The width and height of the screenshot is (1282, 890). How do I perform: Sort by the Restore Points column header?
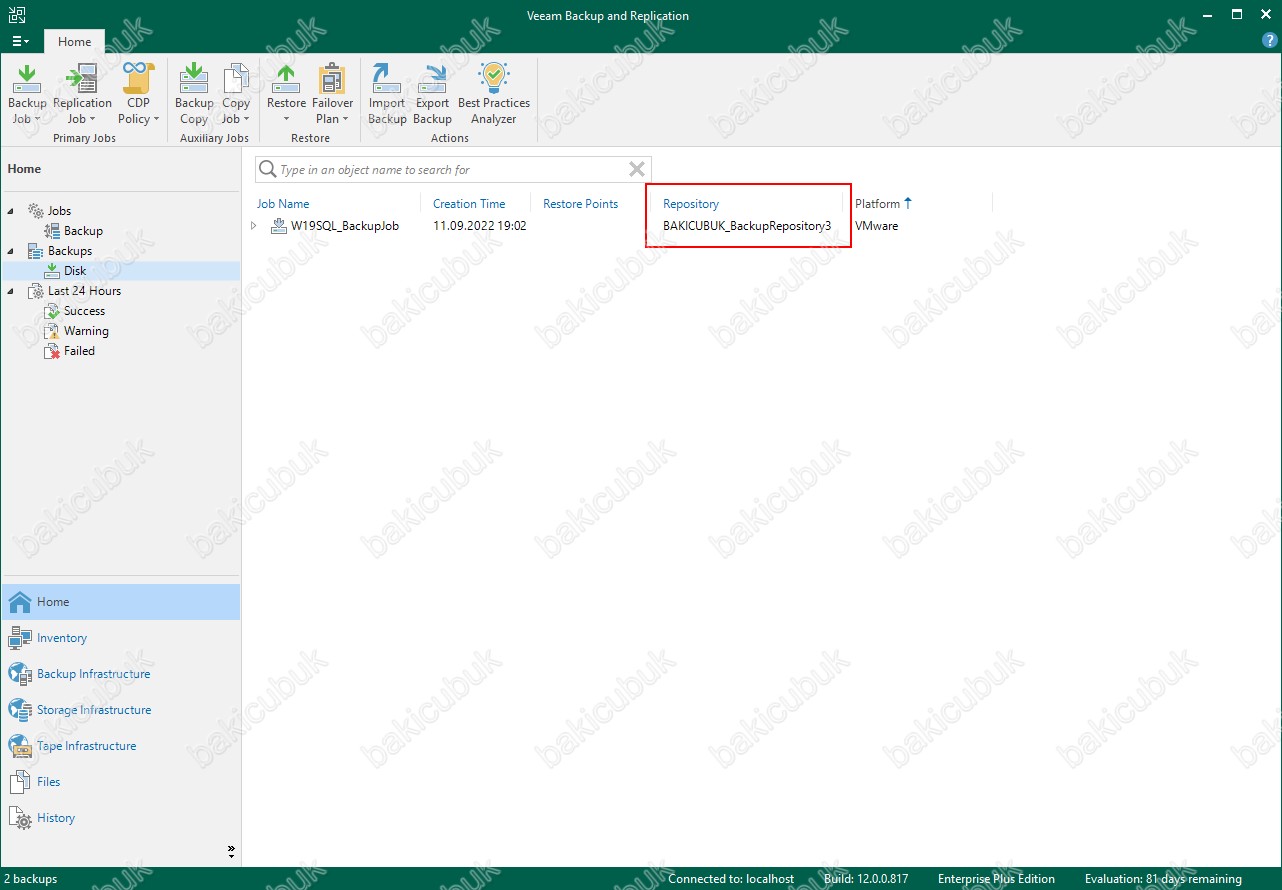(580, 204)
